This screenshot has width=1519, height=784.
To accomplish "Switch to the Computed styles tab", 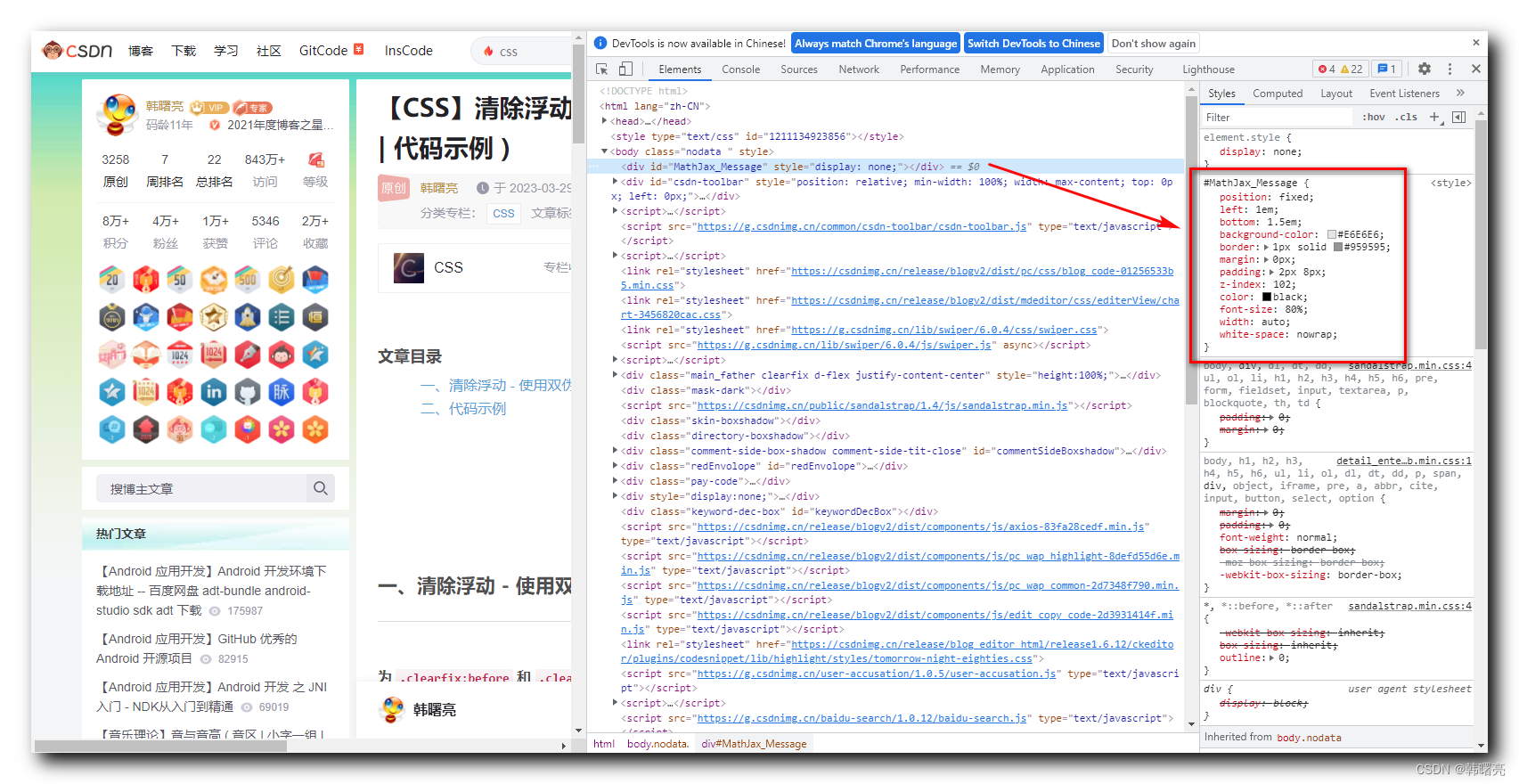I will [x=1277, y=93].
